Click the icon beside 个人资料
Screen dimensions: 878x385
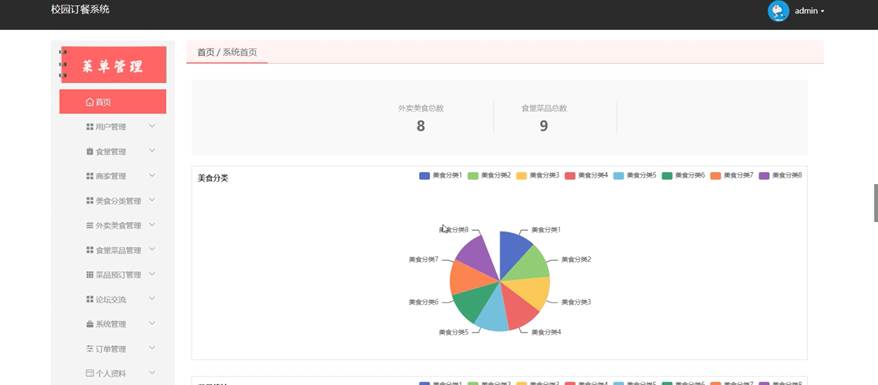pyautogui.click(x=90, y=373)
